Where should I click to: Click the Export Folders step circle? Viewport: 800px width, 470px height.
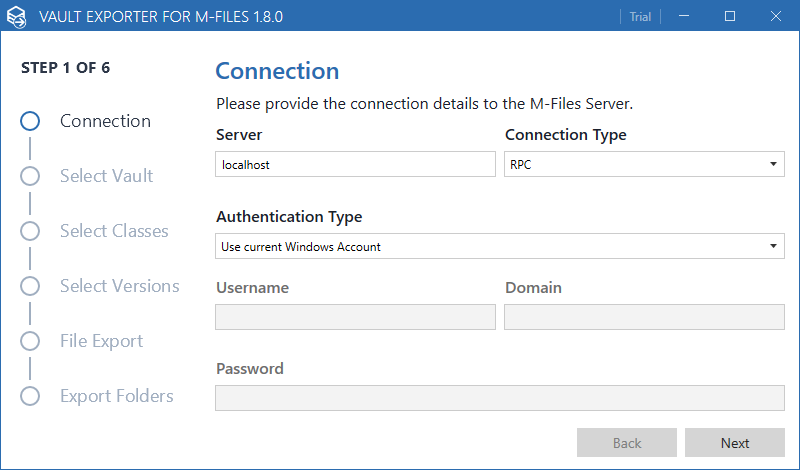pyautogui.click(x=30, y=396)
